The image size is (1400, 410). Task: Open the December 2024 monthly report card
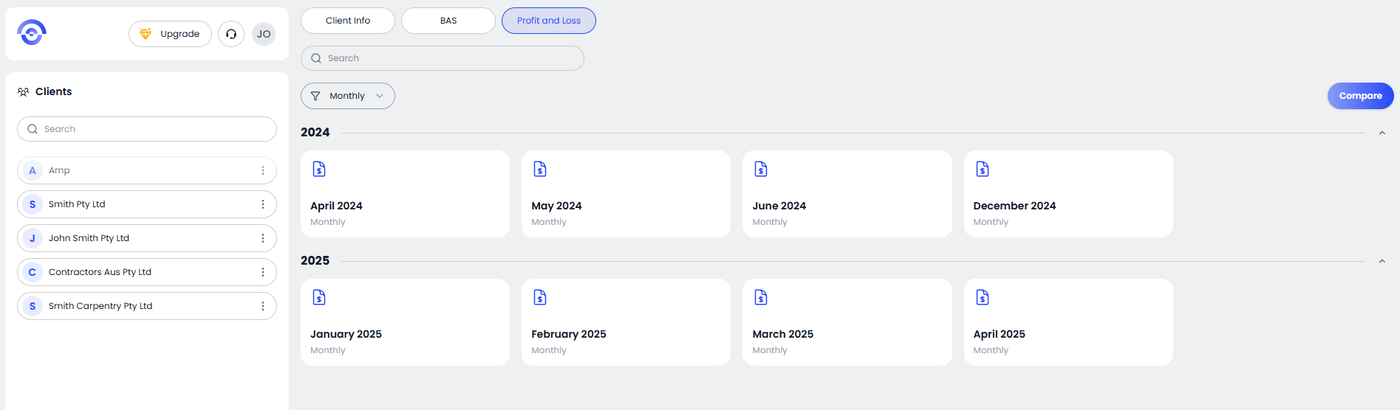1068,194
